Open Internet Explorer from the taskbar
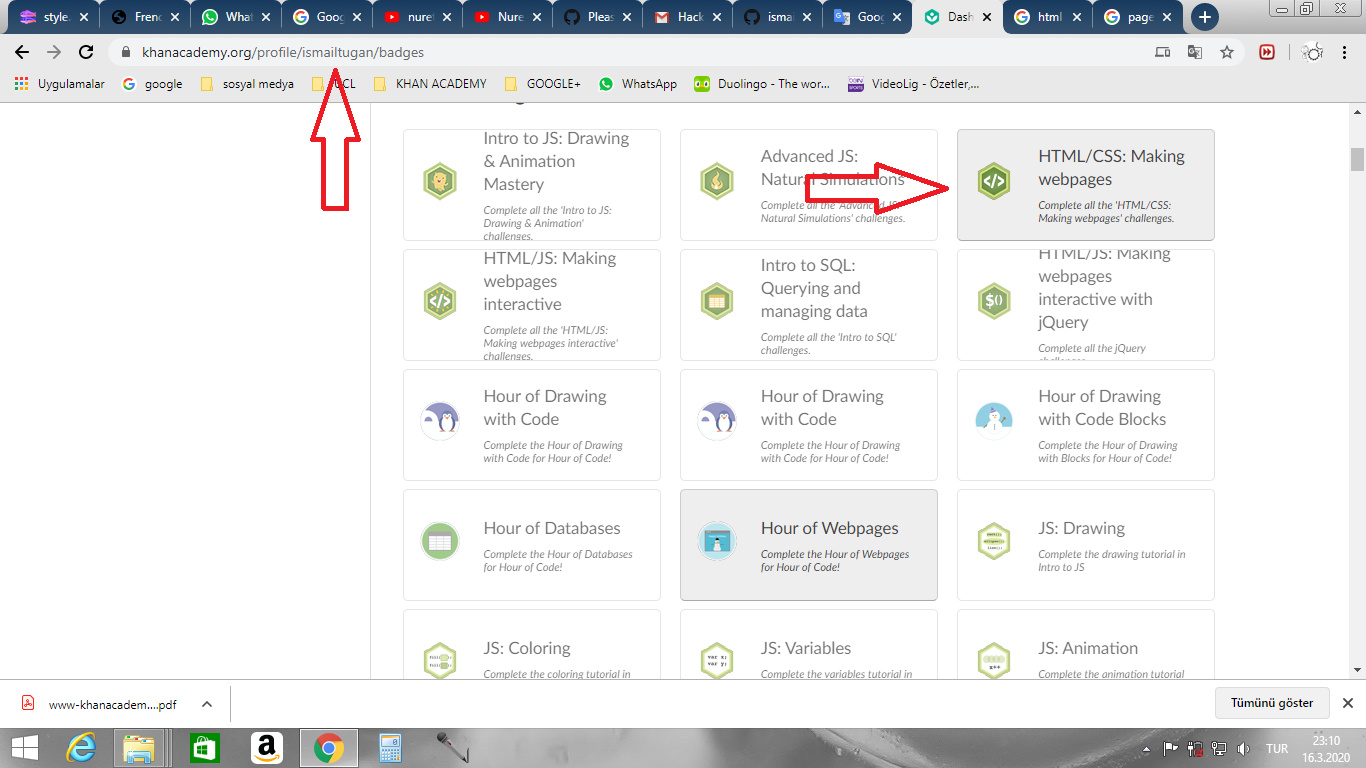This screenshot has height=768, width=1366. pos(81,747)
